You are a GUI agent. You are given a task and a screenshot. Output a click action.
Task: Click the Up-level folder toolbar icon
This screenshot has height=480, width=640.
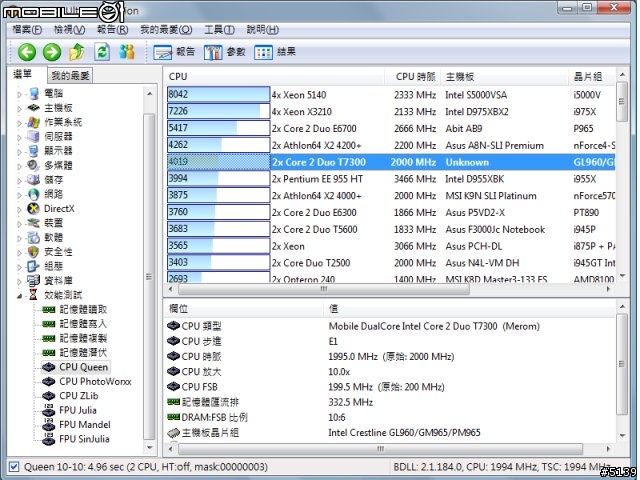[77, 52]
